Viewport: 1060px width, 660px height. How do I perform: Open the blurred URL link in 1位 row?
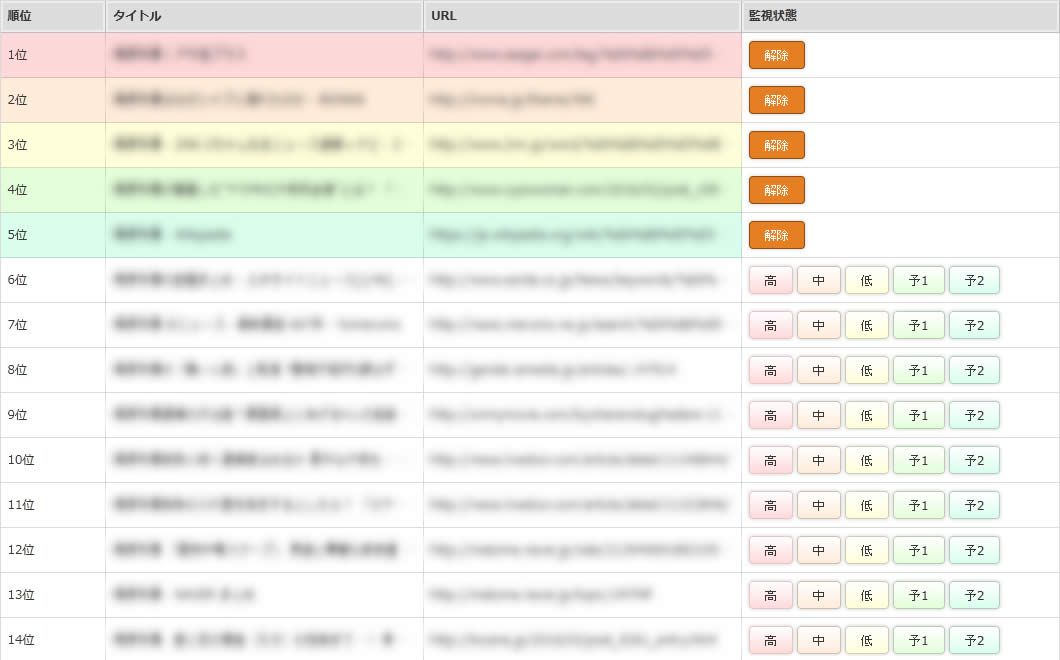coord(572,55)
